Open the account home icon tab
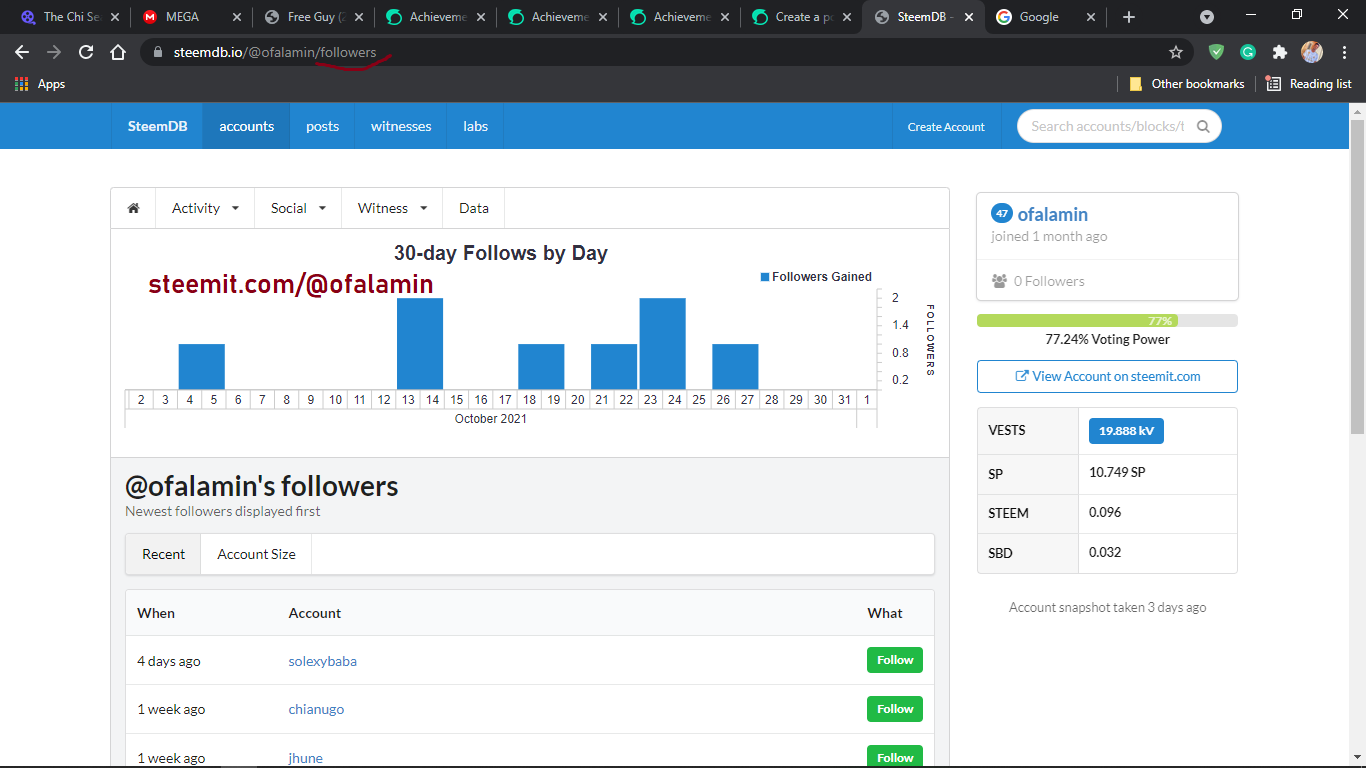Viewport: 1366px width, 768px height. (x=133, y=208)
